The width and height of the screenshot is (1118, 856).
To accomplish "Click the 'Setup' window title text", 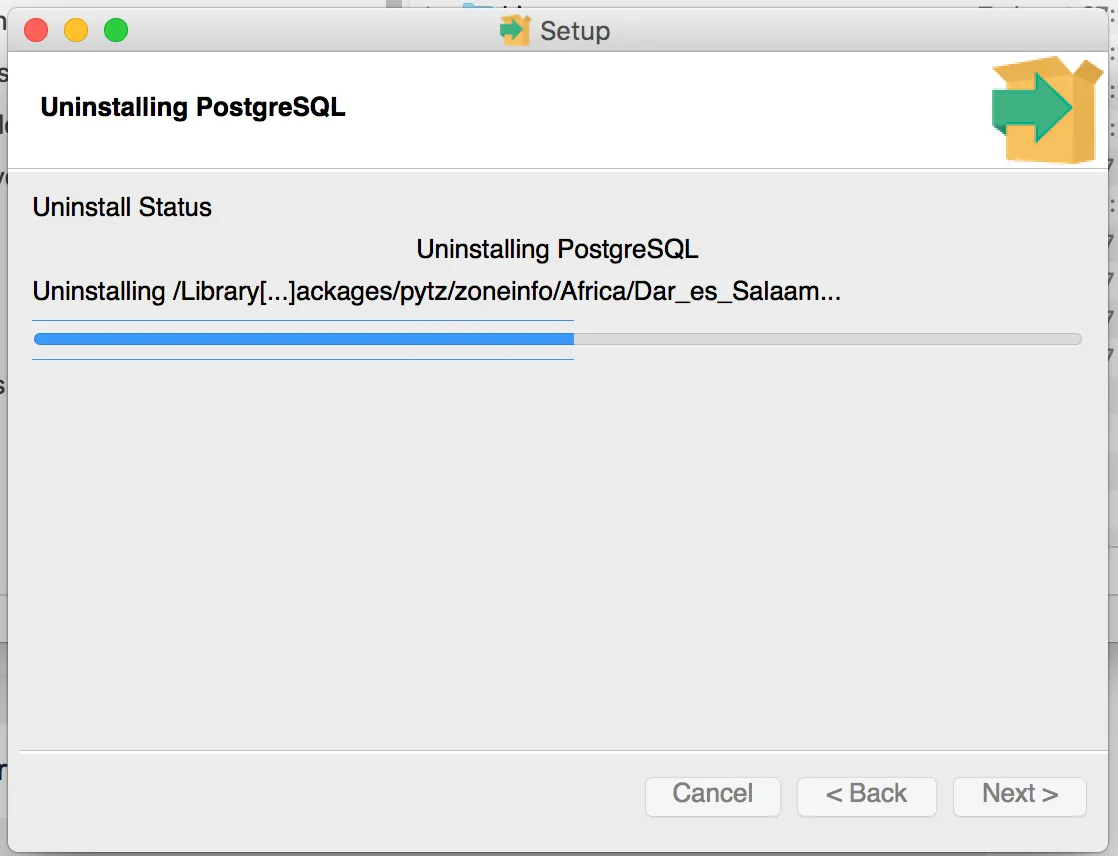I will point(575,31).
